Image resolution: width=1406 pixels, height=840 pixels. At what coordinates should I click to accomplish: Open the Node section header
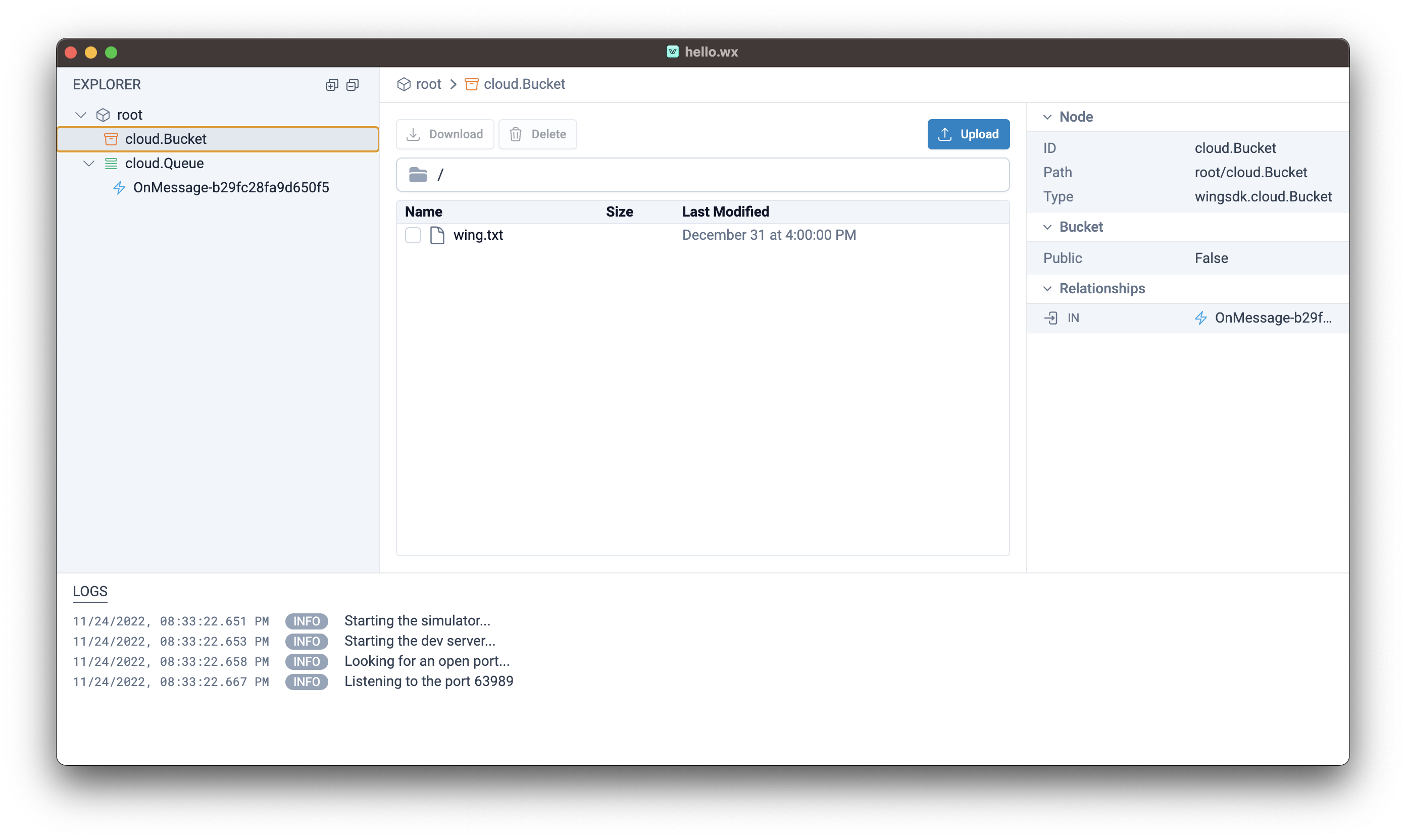click(1076, 116)
